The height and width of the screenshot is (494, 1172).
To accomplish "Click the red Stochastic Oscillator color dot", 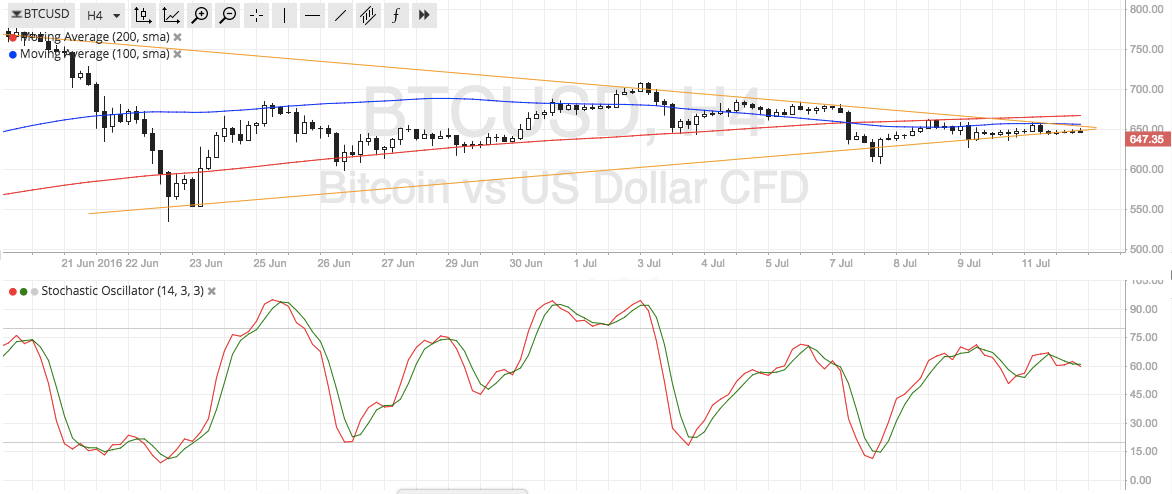I will [x=12, y=291].
